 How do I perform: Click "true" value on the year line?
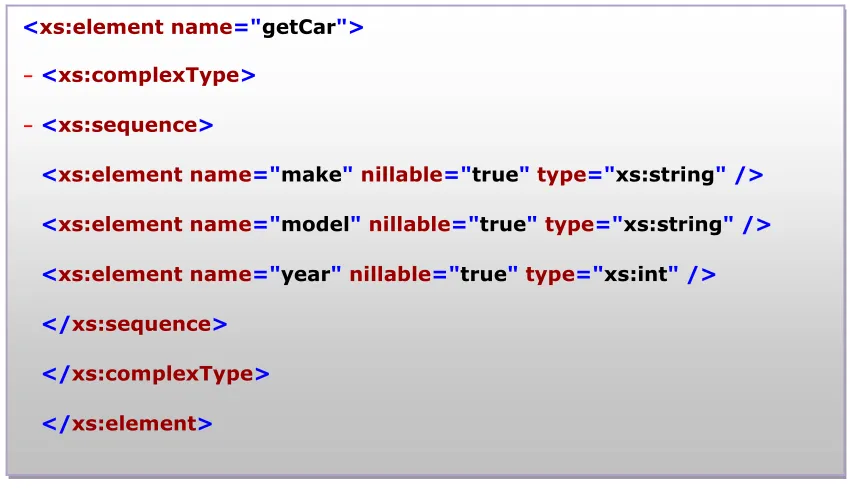point(484,275)
